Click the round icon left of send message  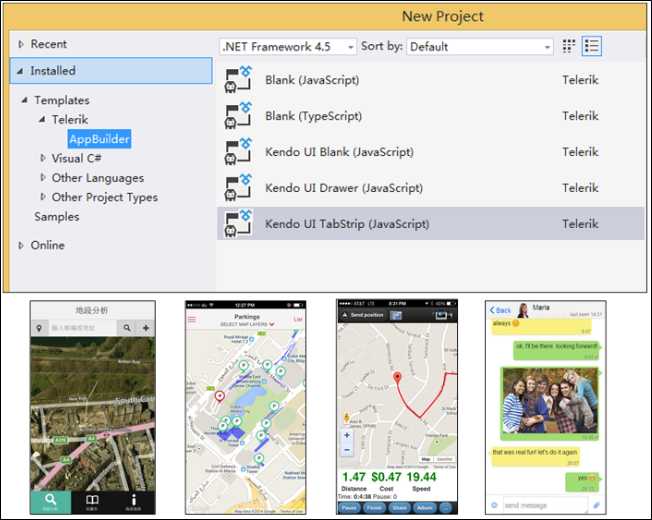coord(494,505)
